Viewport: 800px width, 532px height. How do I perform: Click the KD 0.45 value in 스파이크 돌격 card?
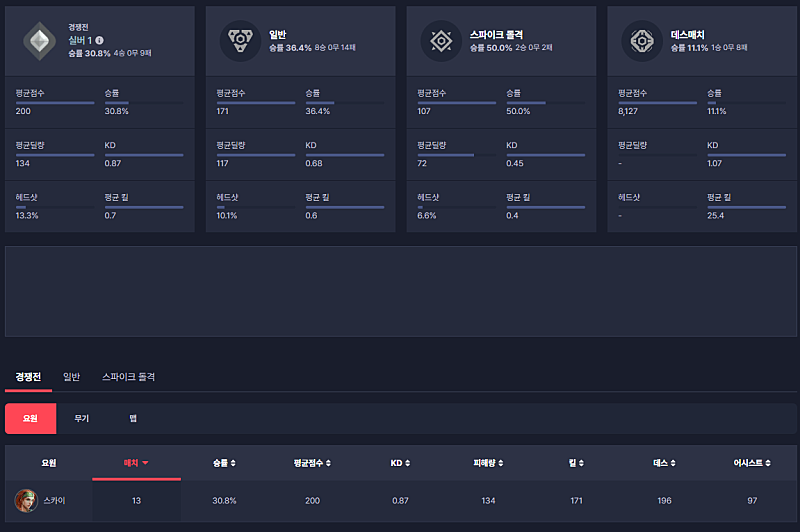click(515, 163)
